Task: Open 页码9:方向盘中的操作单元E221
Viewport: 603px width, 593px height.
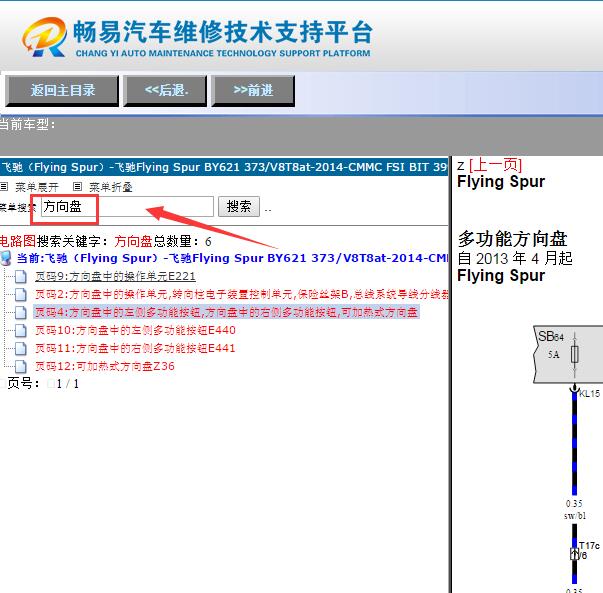Action: pos(115,277)
